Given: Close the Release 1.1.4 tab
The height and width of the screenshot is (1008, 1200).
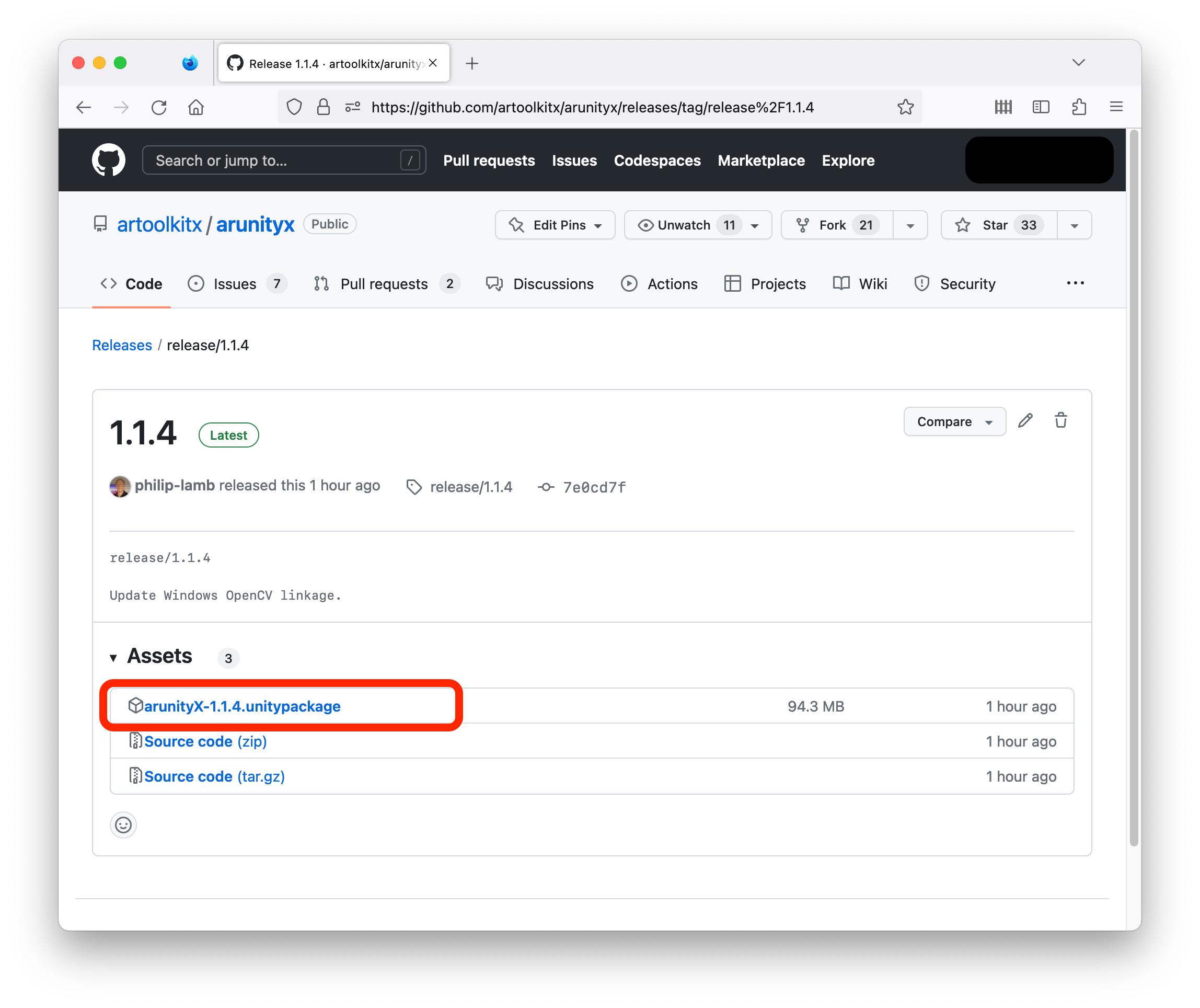Looking at the screenshot, I should tap(433, 63).
